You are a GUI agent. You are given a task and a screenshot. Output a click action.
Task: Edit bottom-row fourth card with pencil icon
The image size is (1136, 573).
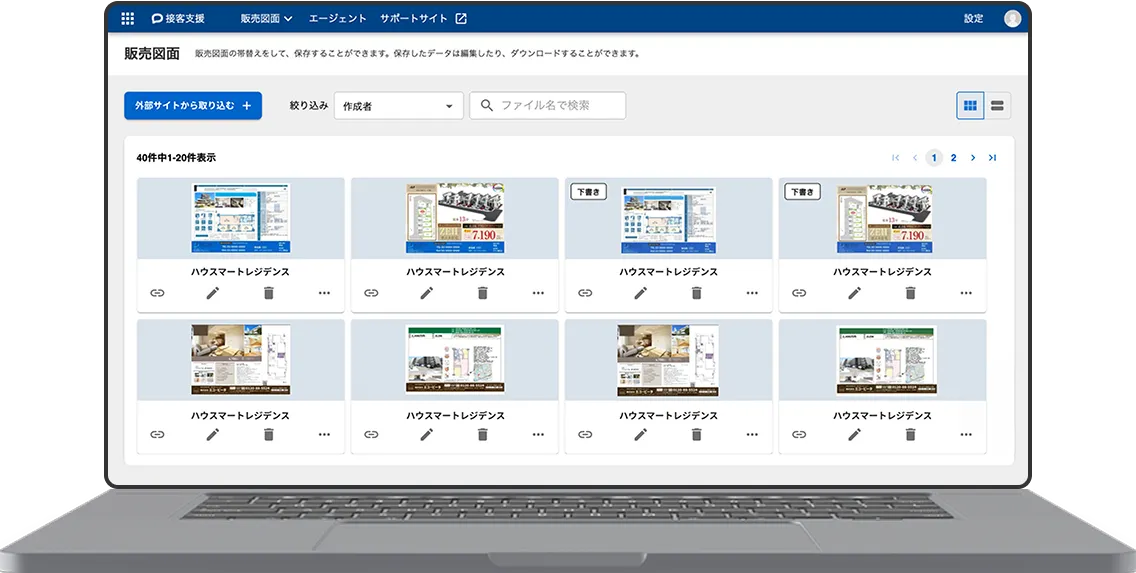[x=855, y=435]
